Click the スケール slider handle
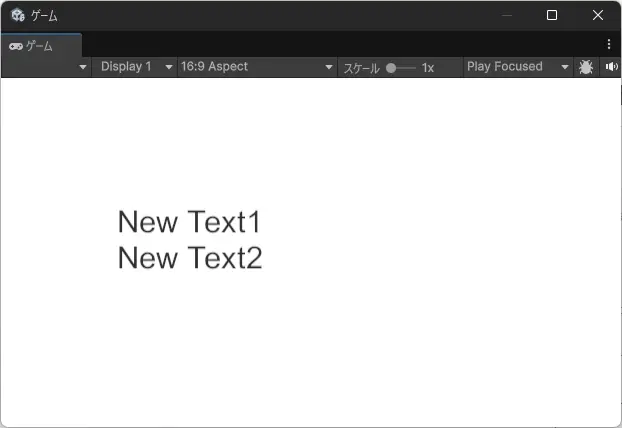Screen dimensions: 622x428 [391, 68]
